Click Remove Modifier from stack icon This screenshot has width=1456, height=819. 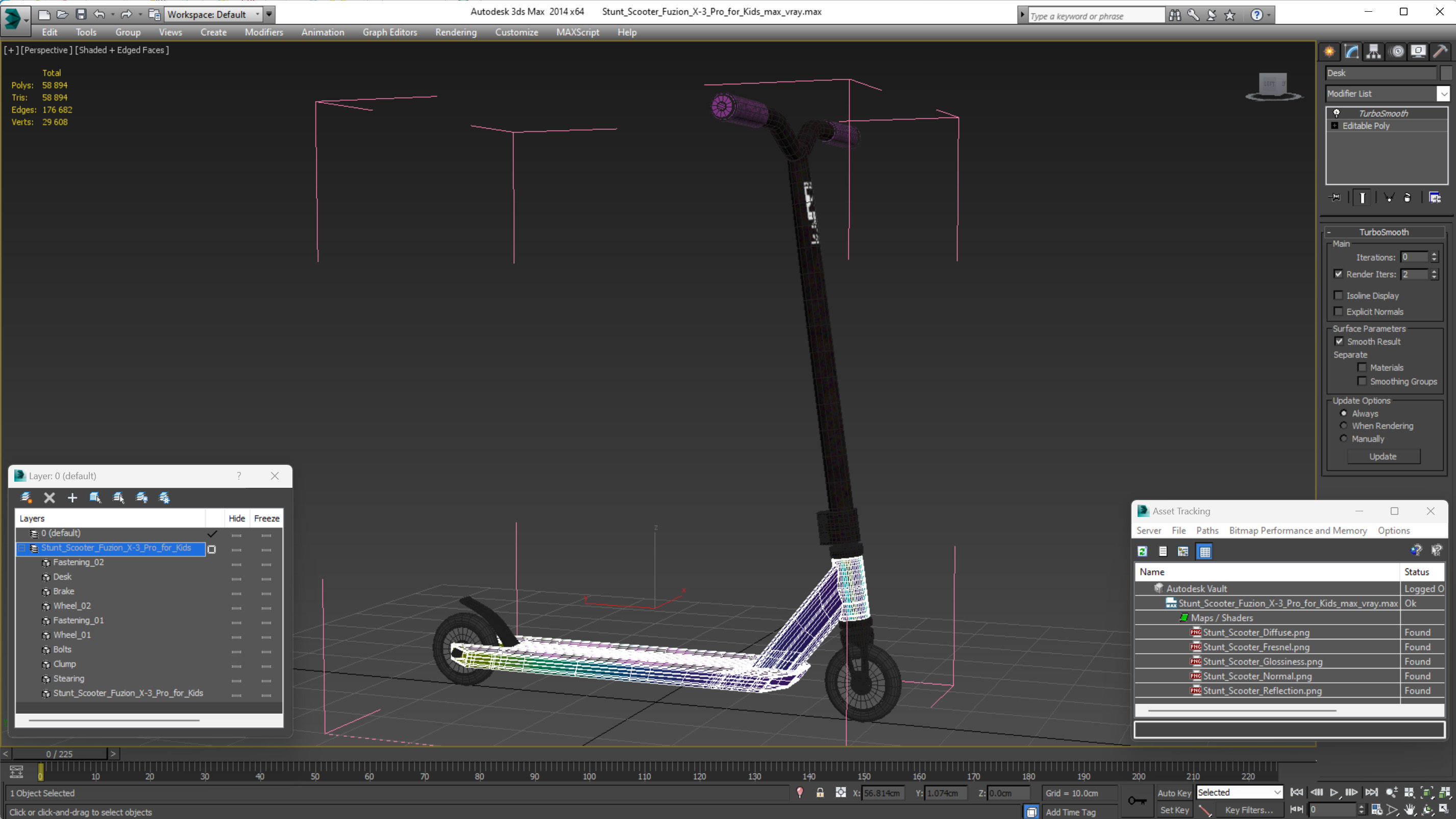coord(1408,197)
